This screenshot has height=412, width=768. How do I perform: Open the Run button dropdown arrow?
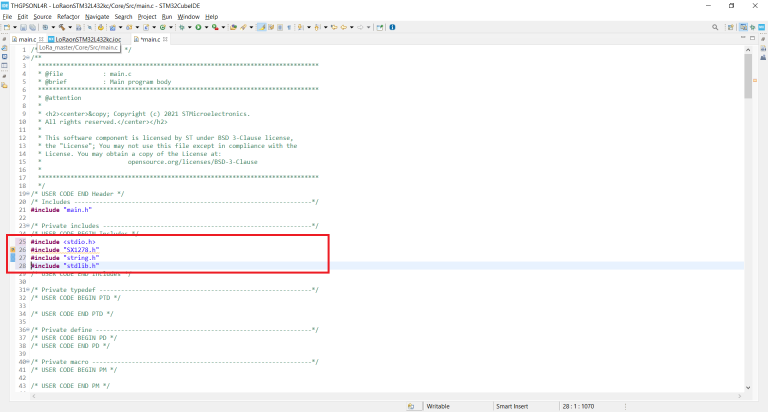[208, 27]
